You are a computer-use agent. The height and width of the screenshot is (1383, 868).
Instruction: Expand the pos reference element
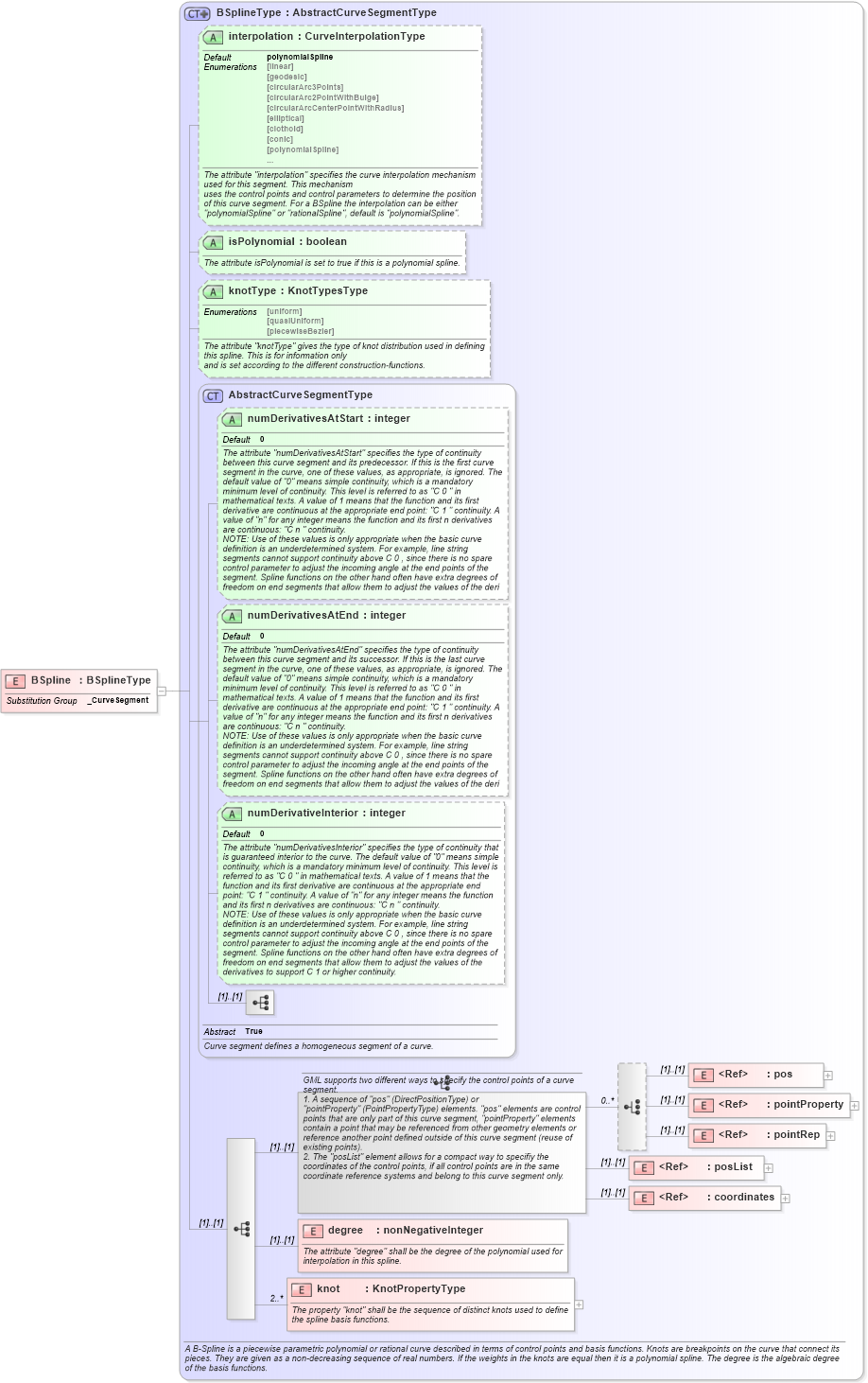[827, 1075]
